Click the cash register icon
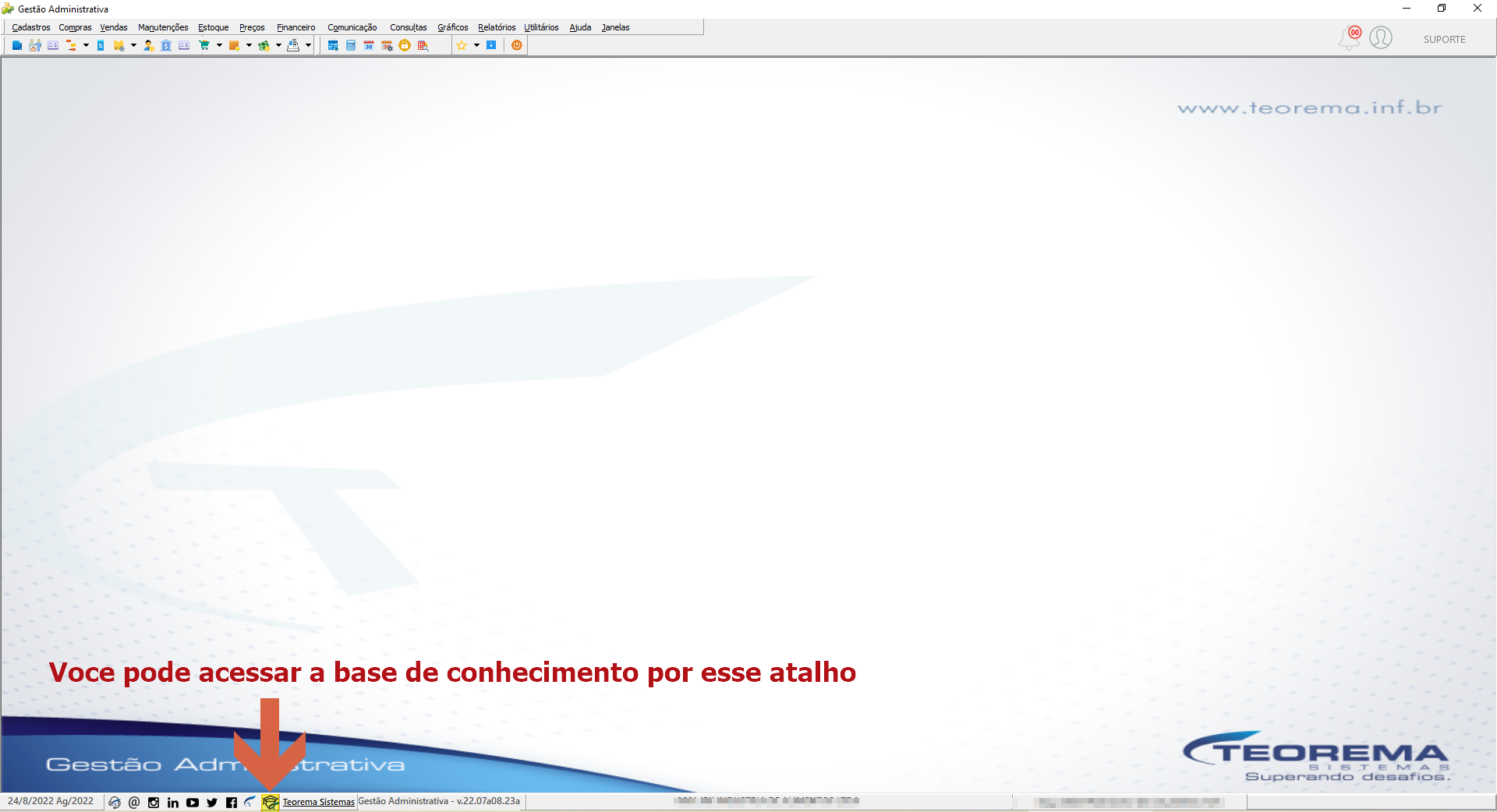 coord(293,46)
